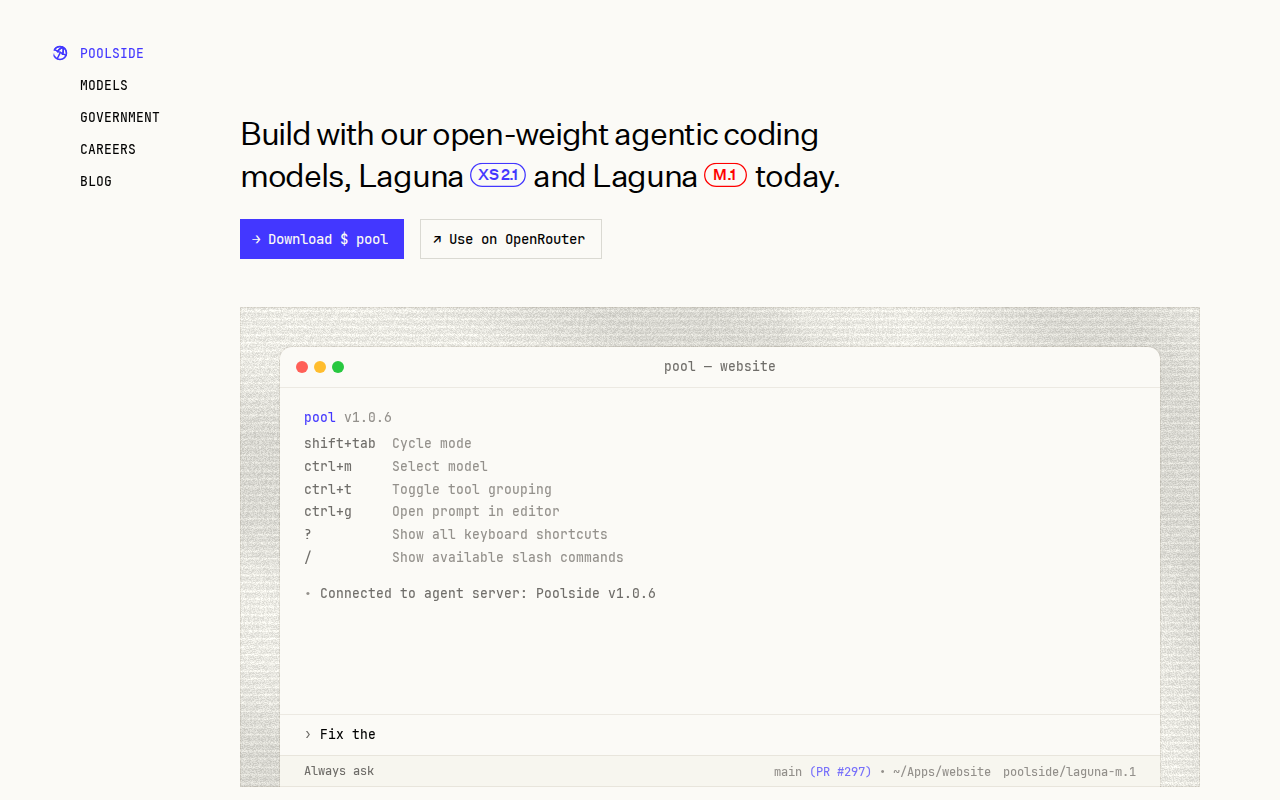Click 'Show available slash commands' text
The width and height of the screenshot is (1280, 800).
(508, 557)
